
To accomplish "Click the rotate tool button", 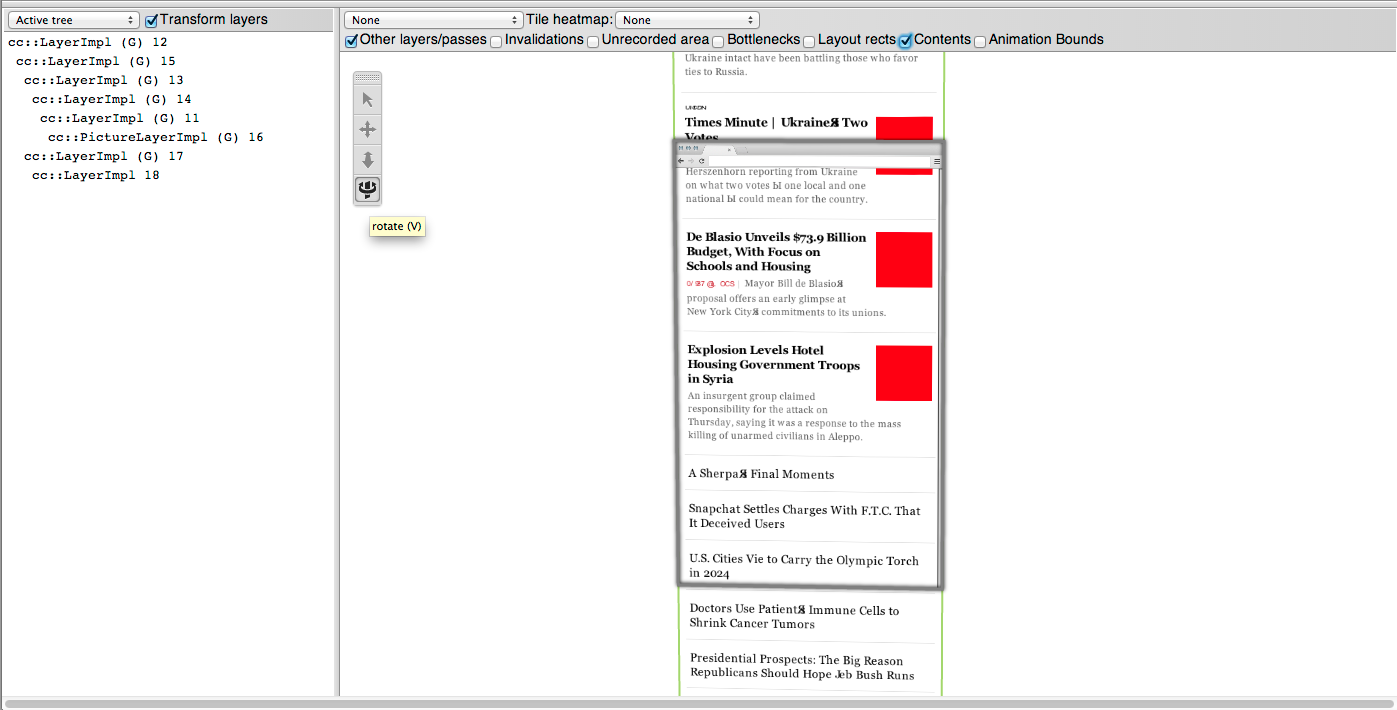I will coord(367,189).
